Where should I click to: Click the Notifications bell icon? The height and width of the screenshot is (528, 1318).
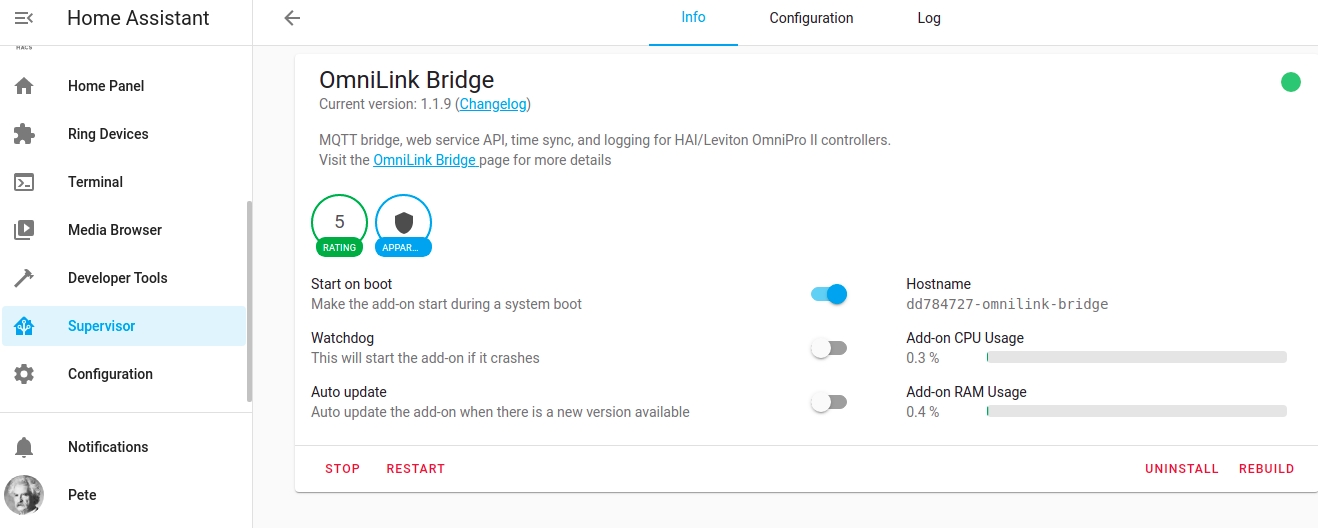(25, 447)
